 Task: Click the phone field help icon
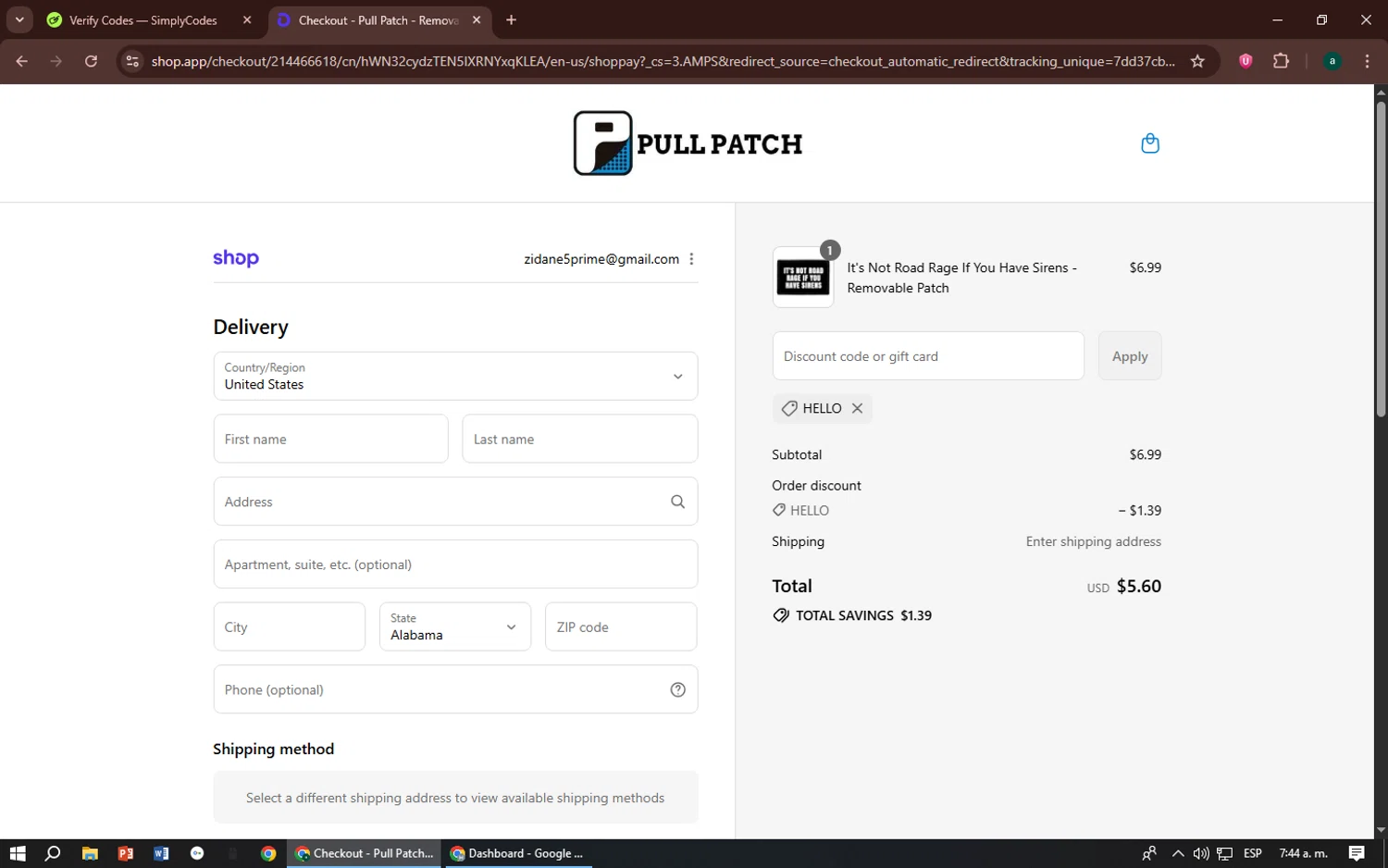tap(677, 689)
